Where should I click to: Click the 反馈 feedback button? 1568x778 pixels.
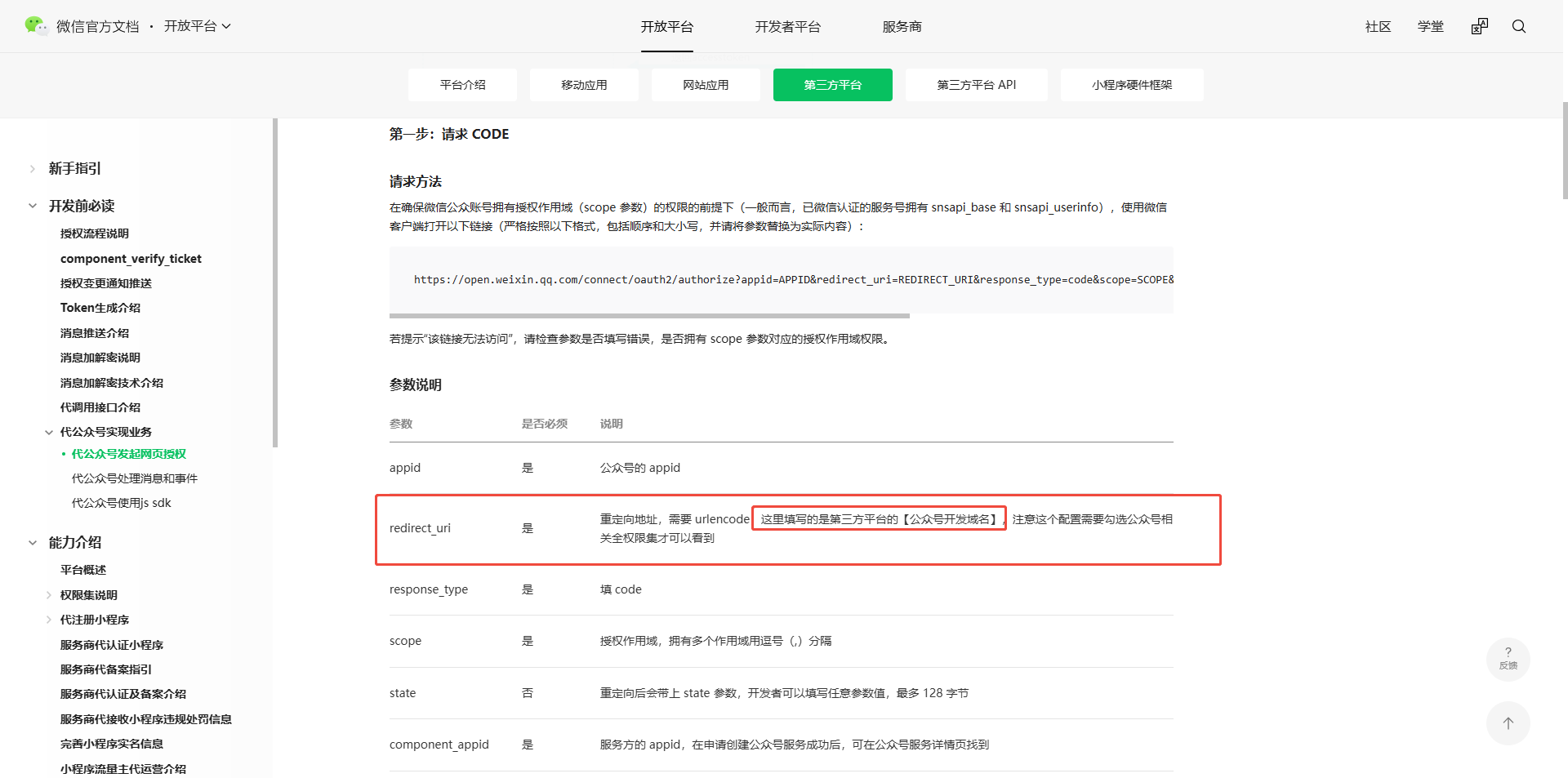(x=1508, y=659)
